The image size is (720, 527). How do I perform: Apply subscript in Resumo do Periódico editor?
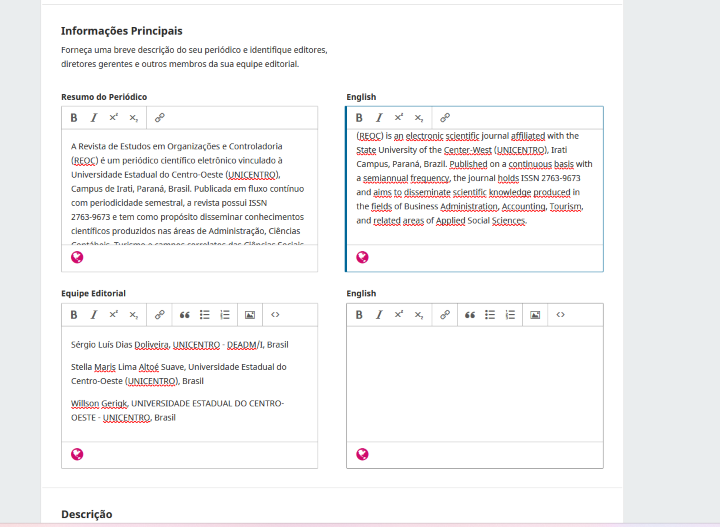click(134, 118)
